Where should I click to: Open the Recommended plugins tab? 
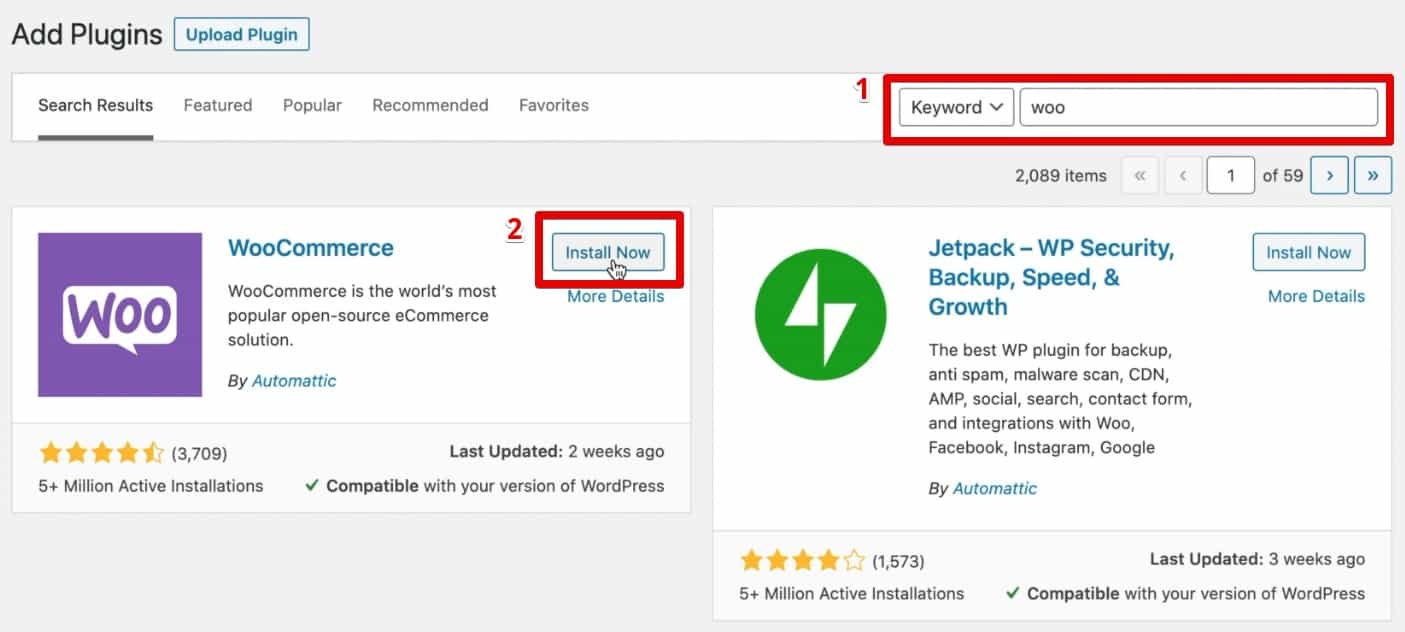pyautogui.click(x=430, y=105)
